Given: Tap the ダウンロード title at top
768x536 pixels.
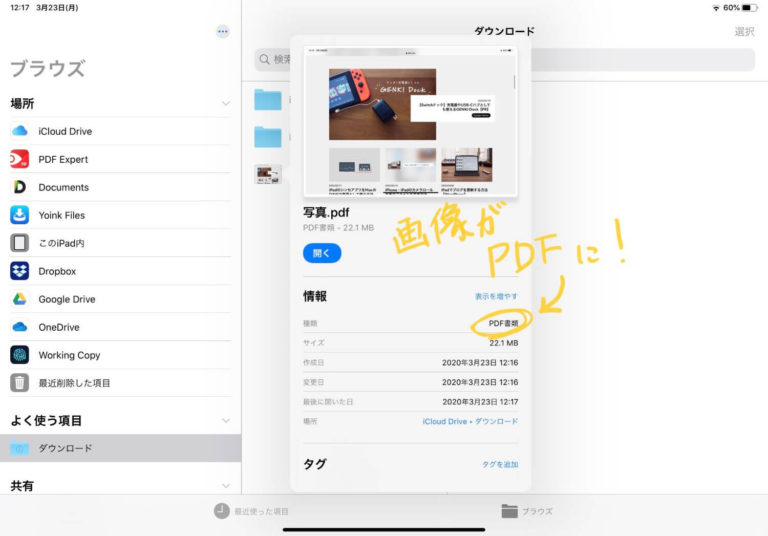Looking at the screenshot, I should point(504,31).
